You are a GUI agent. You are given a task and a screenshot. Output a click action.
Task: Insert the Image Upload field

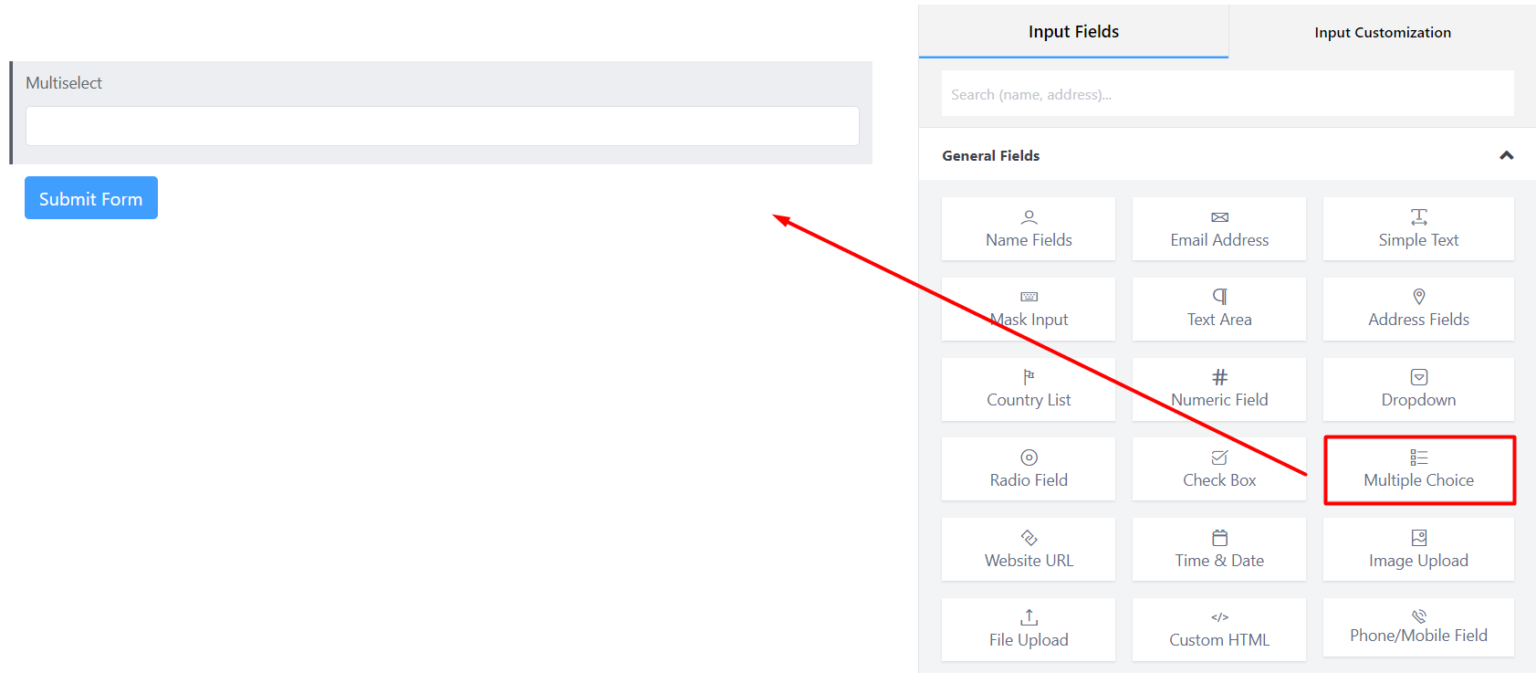click(1418, 549)
